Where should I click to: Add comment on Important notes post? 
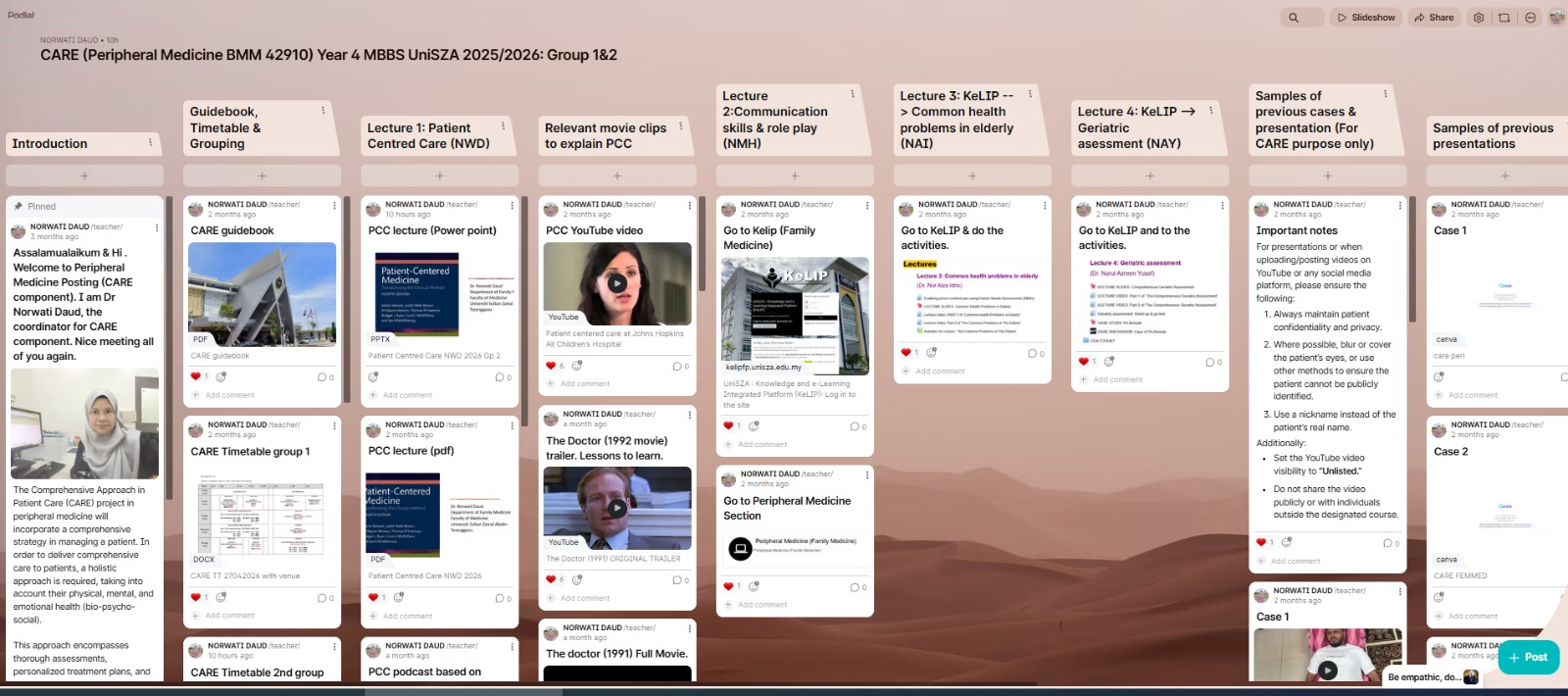[x=1295, y=561]
